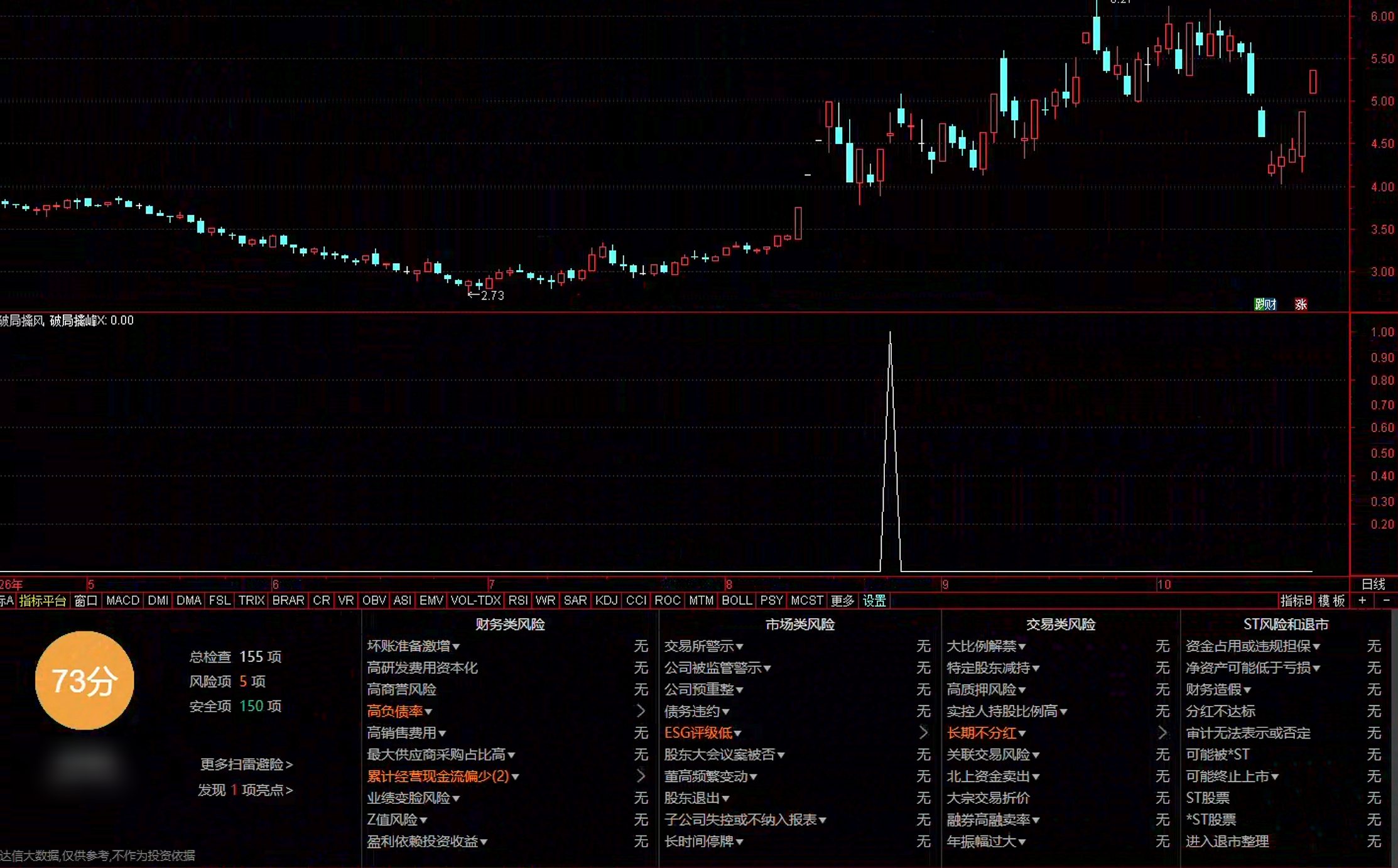The image size is (1398, 868).
Task: Open arrow next to 高负债率
Action: pyautogui.click(x=641, y=711)
